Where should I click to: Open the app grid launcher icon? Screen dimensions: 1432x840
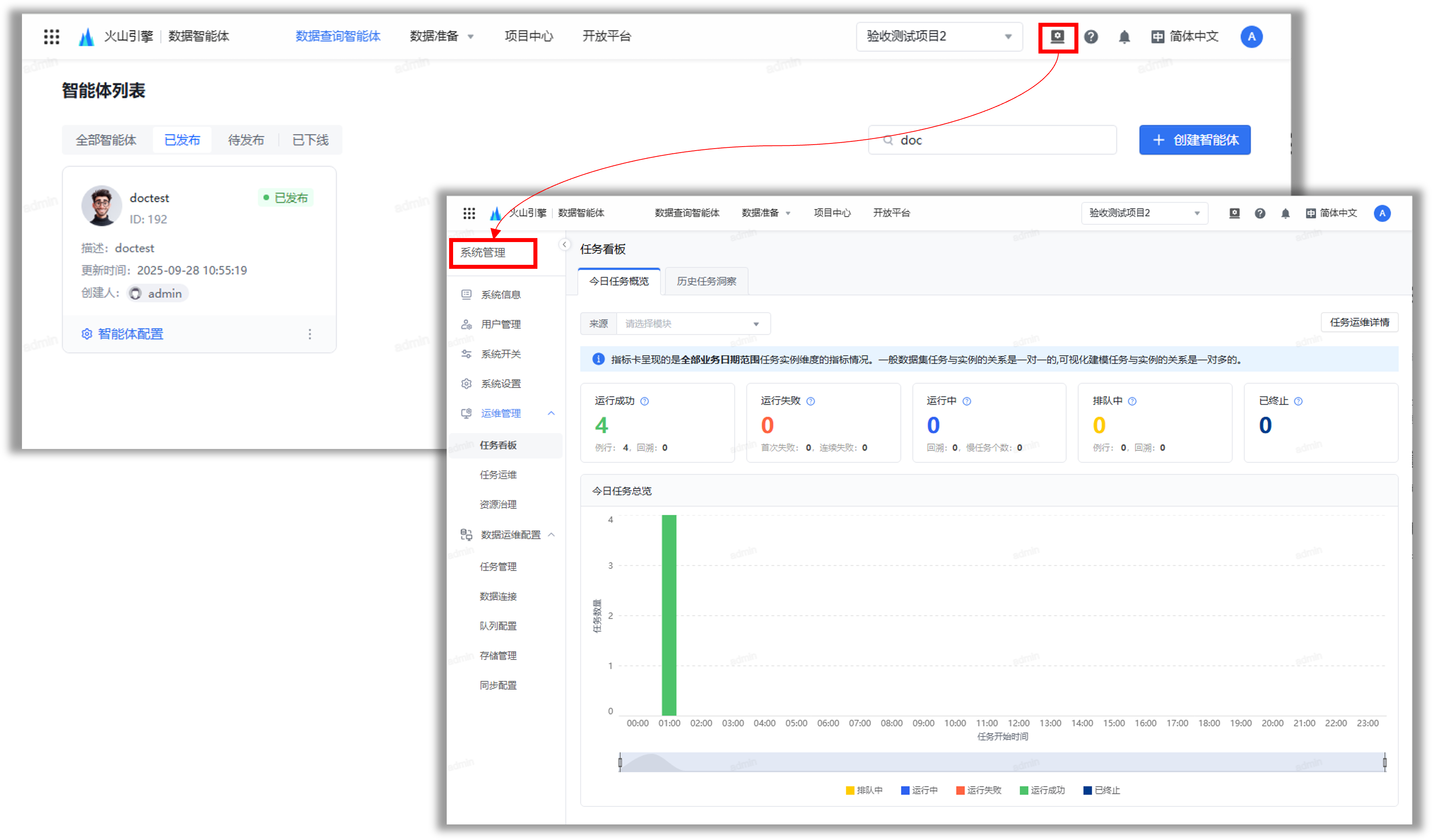pos(52,37)
